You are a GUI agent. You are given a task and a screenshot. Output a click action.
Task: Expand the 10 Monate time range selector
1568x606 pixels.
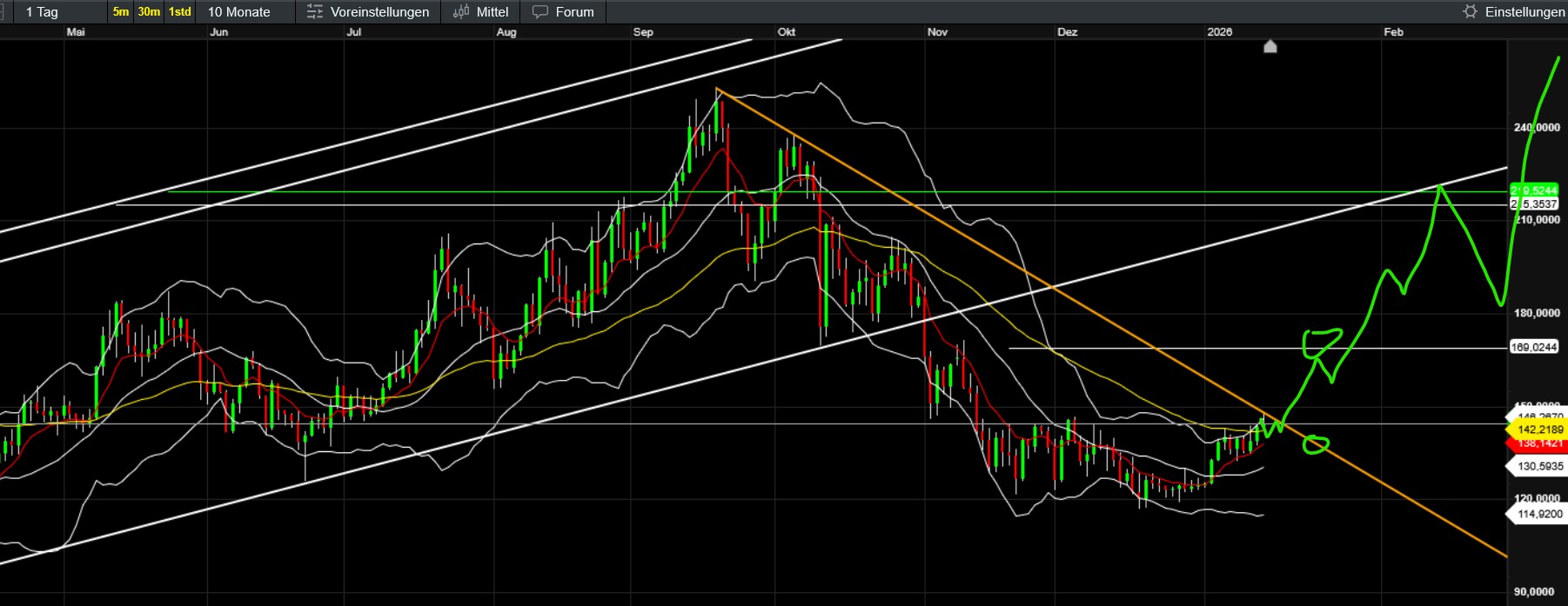point(238,12)
